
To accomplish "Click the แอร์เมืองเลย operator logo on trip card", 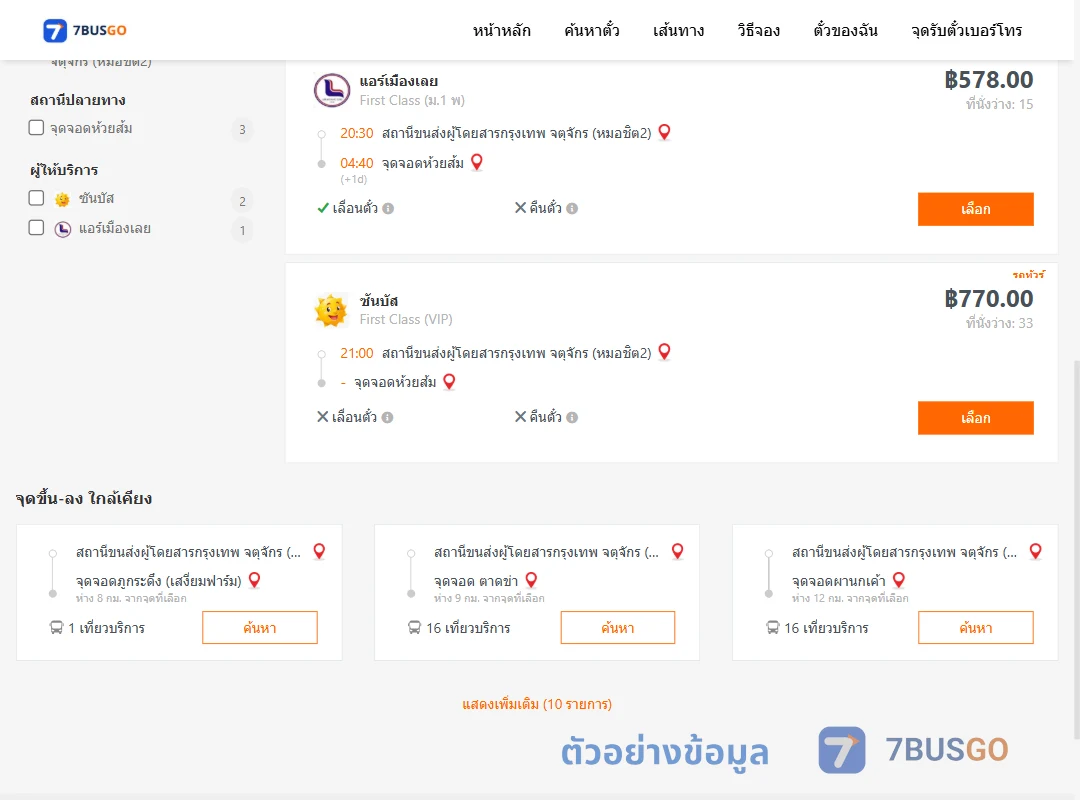I will [x=332, y=90].
